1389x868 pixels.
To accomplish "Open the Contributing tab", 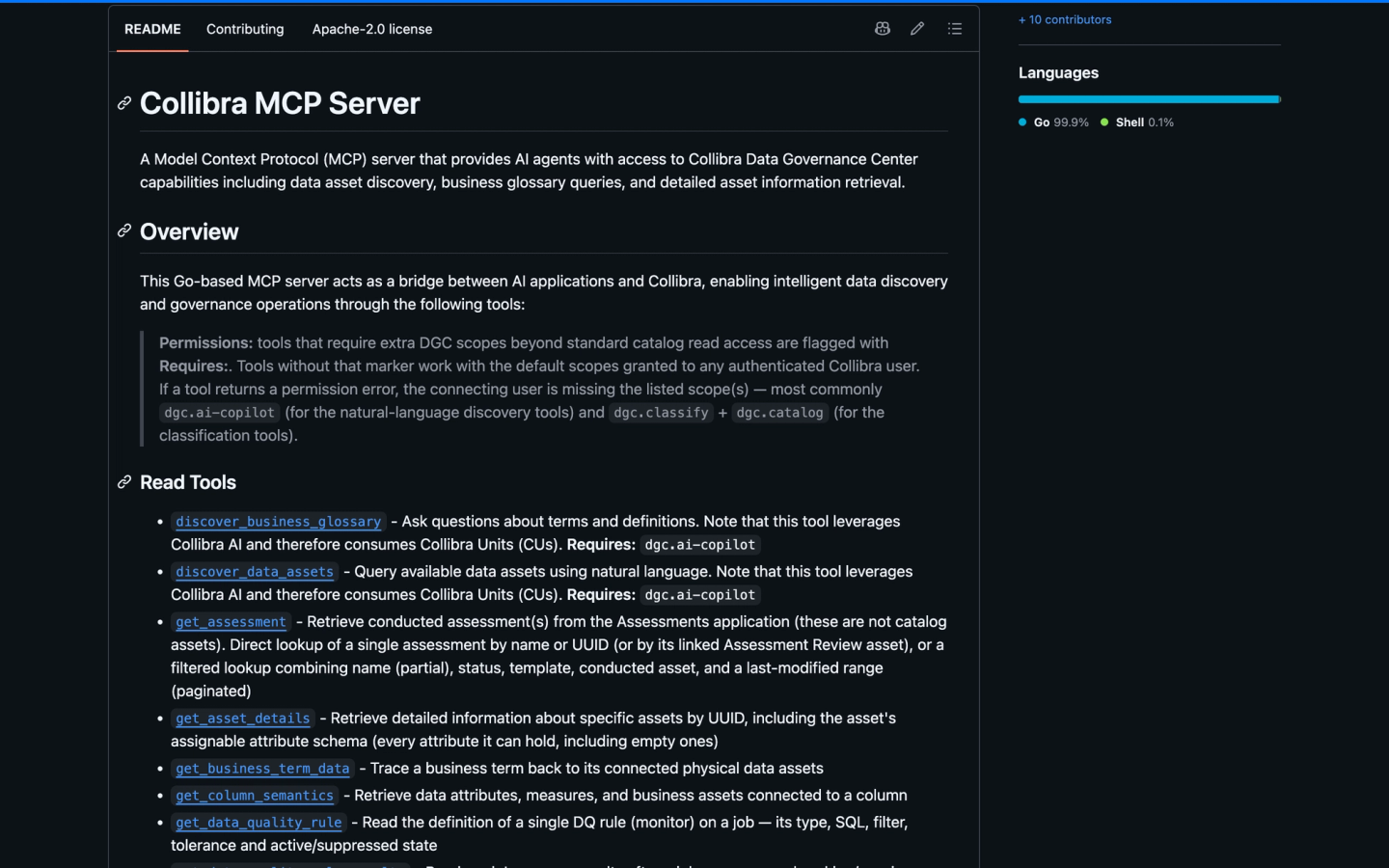I will click(x=245, y=29).
